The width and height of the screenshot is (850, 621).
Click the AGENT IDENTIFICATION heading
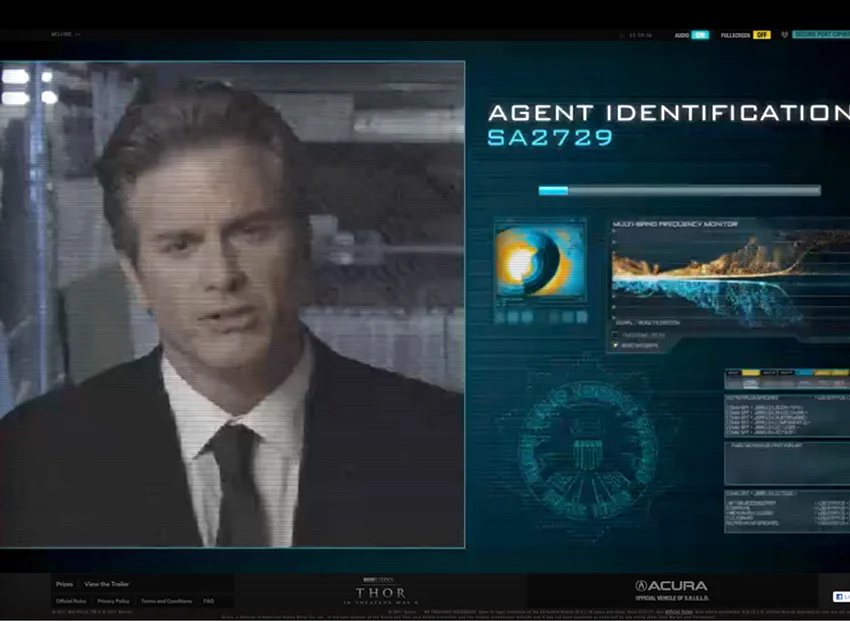point(669,113)
